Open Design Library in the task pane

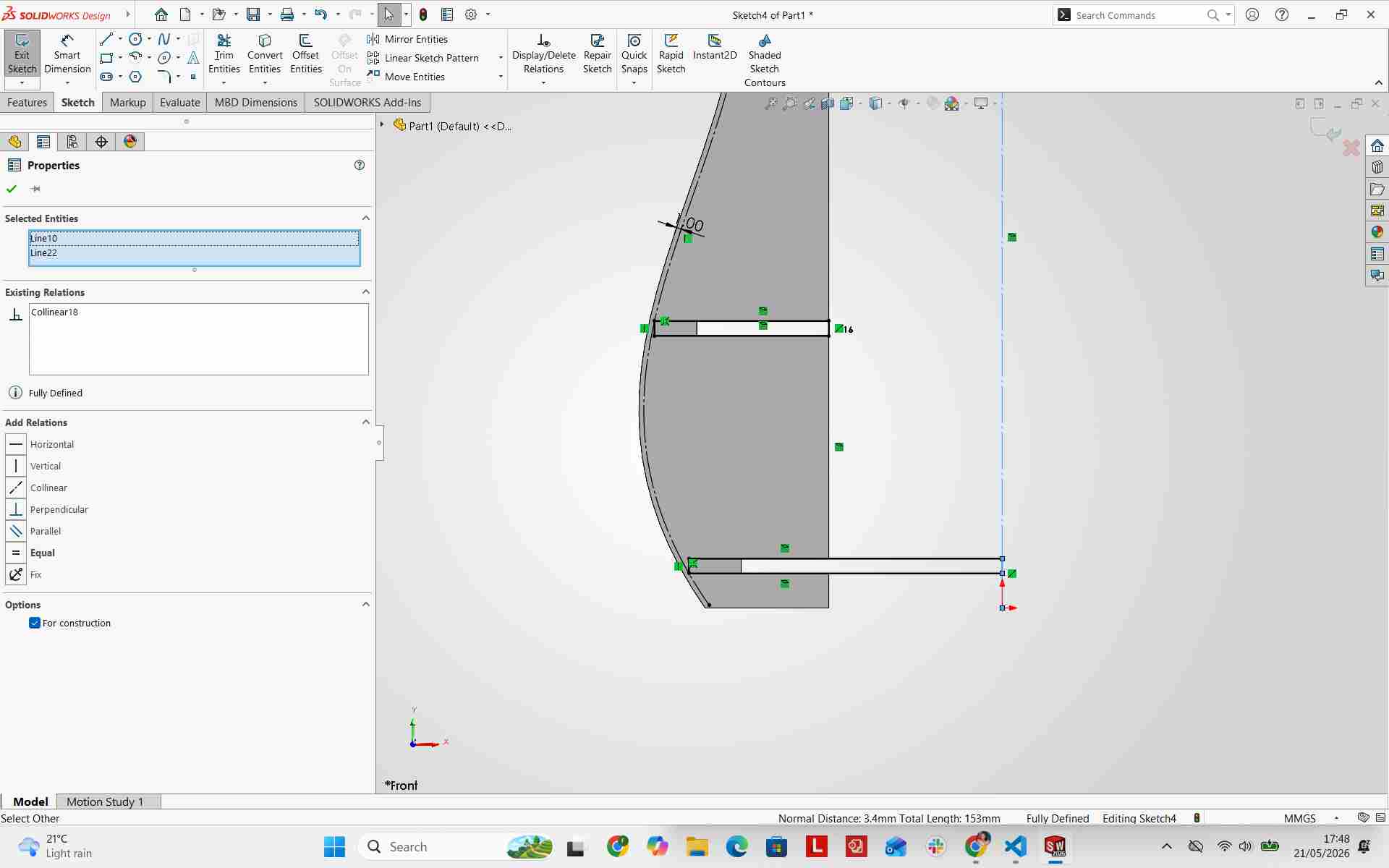pos(1377,167)
